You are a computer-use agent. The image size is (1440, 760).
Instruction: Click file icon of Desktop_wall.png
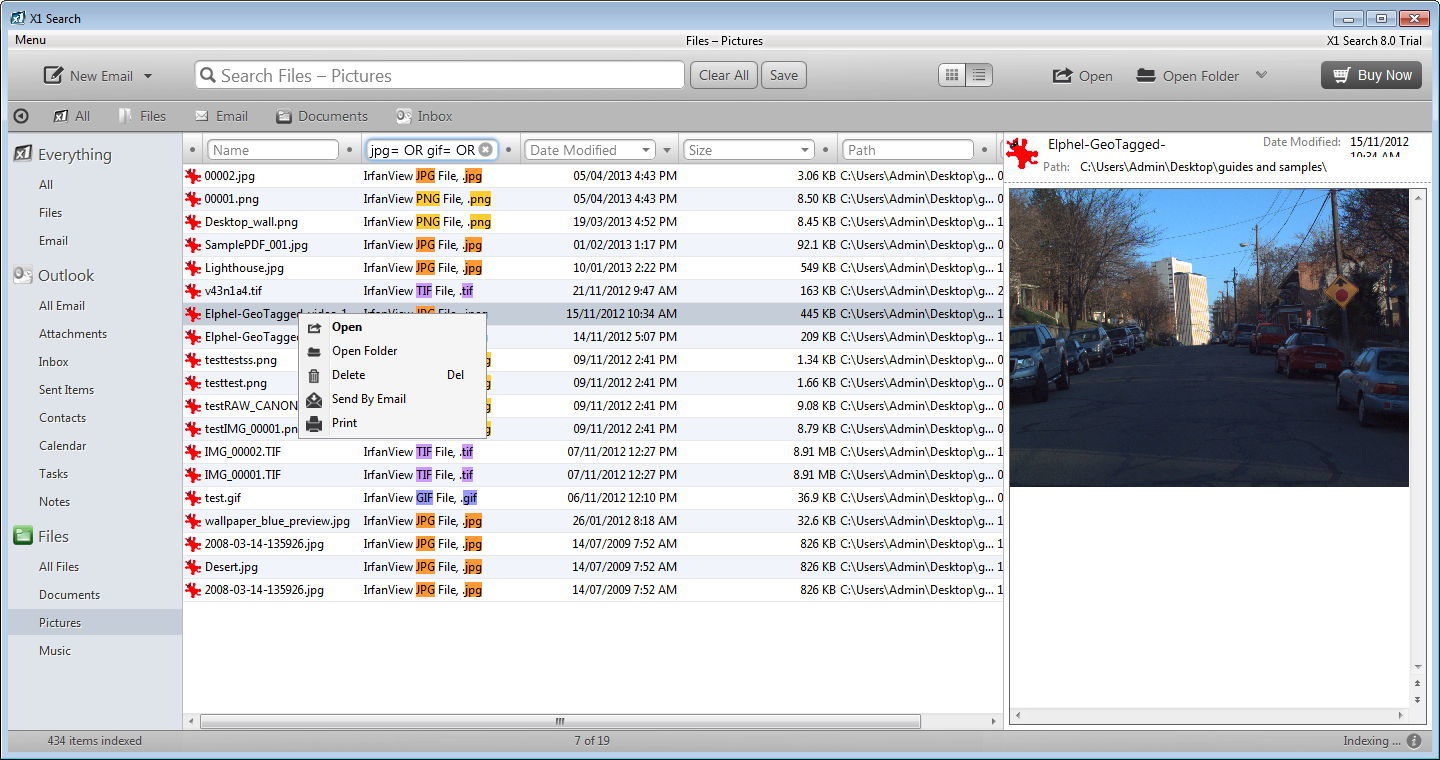(193, 222)
